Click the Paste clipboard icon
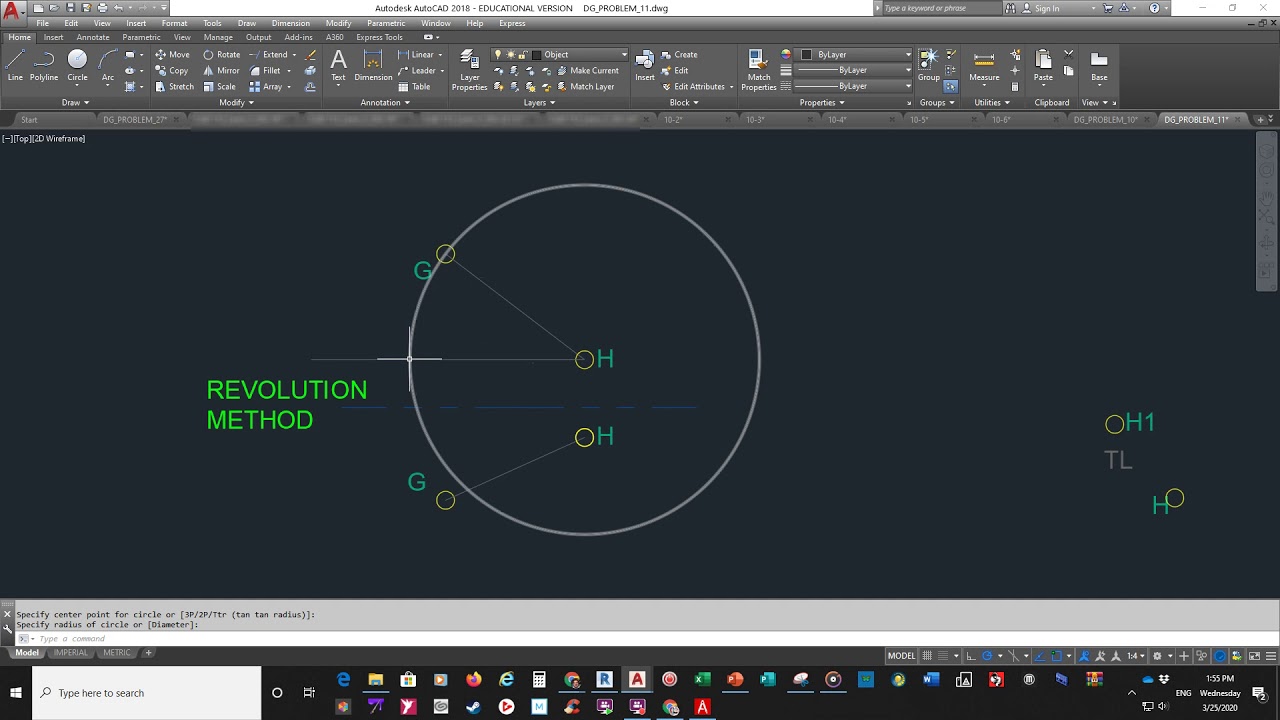Viewport: 1280px width, 720px height. pos(1043,65)
